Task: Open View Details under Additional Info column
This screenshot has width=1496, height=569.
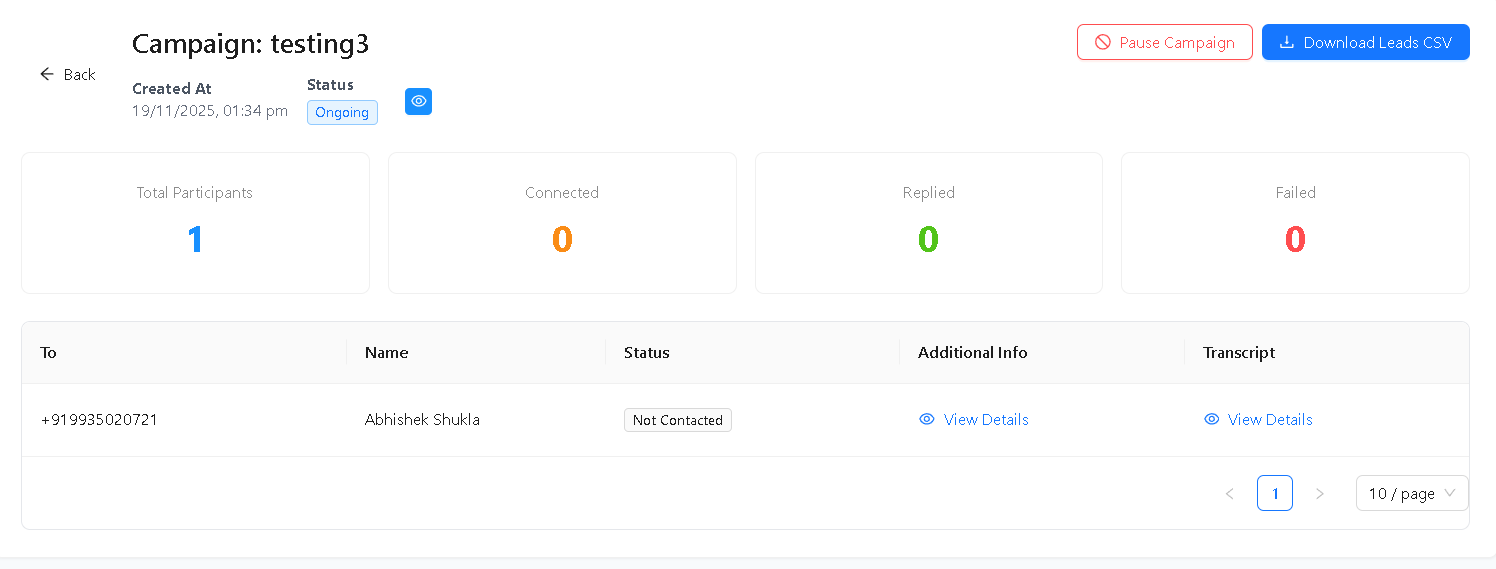Action: click(973, 419)
